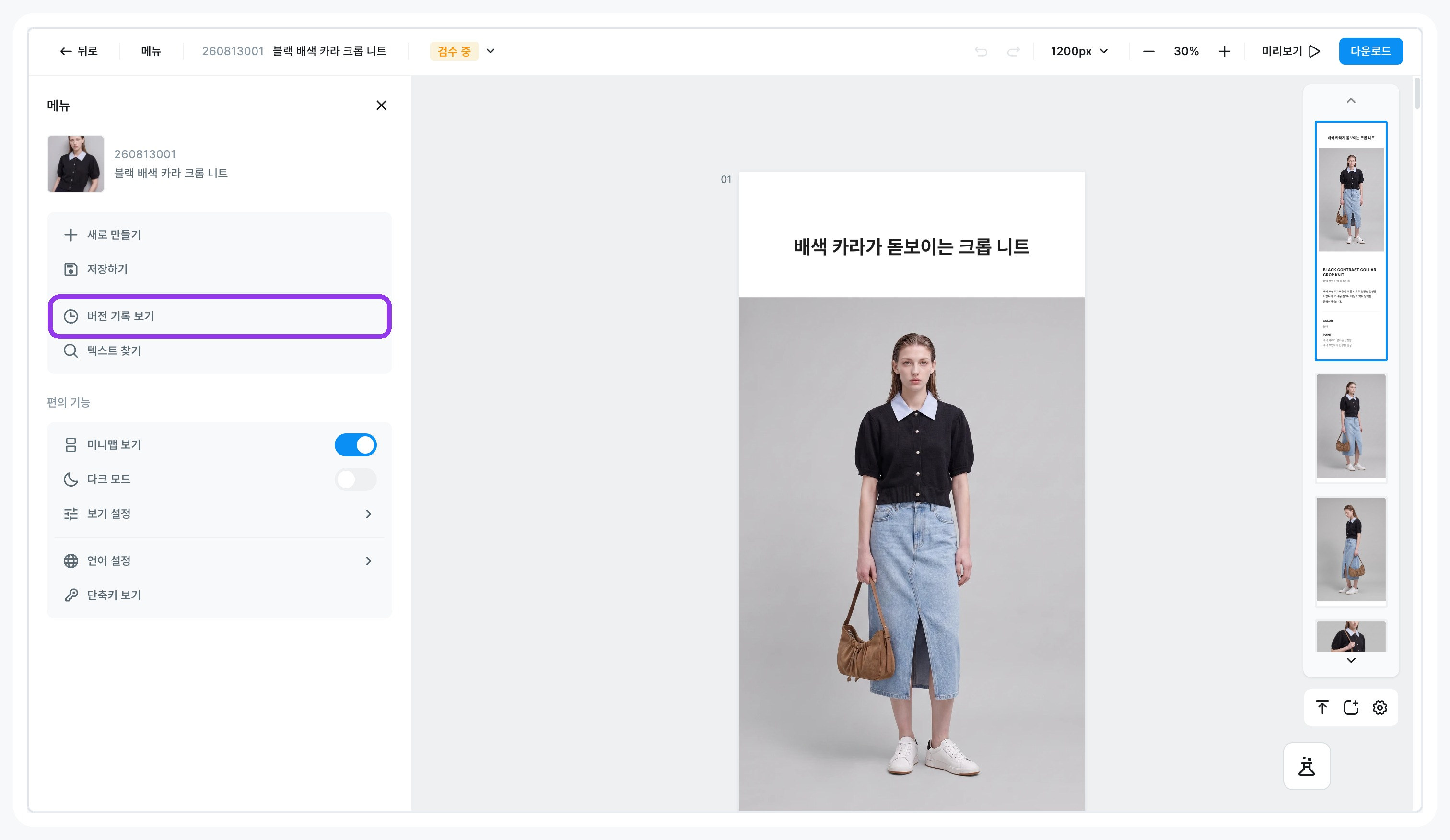Decrease zoom with the minus icon
This screenshot has width=1450, height=840.
(x=1148, y=51)
